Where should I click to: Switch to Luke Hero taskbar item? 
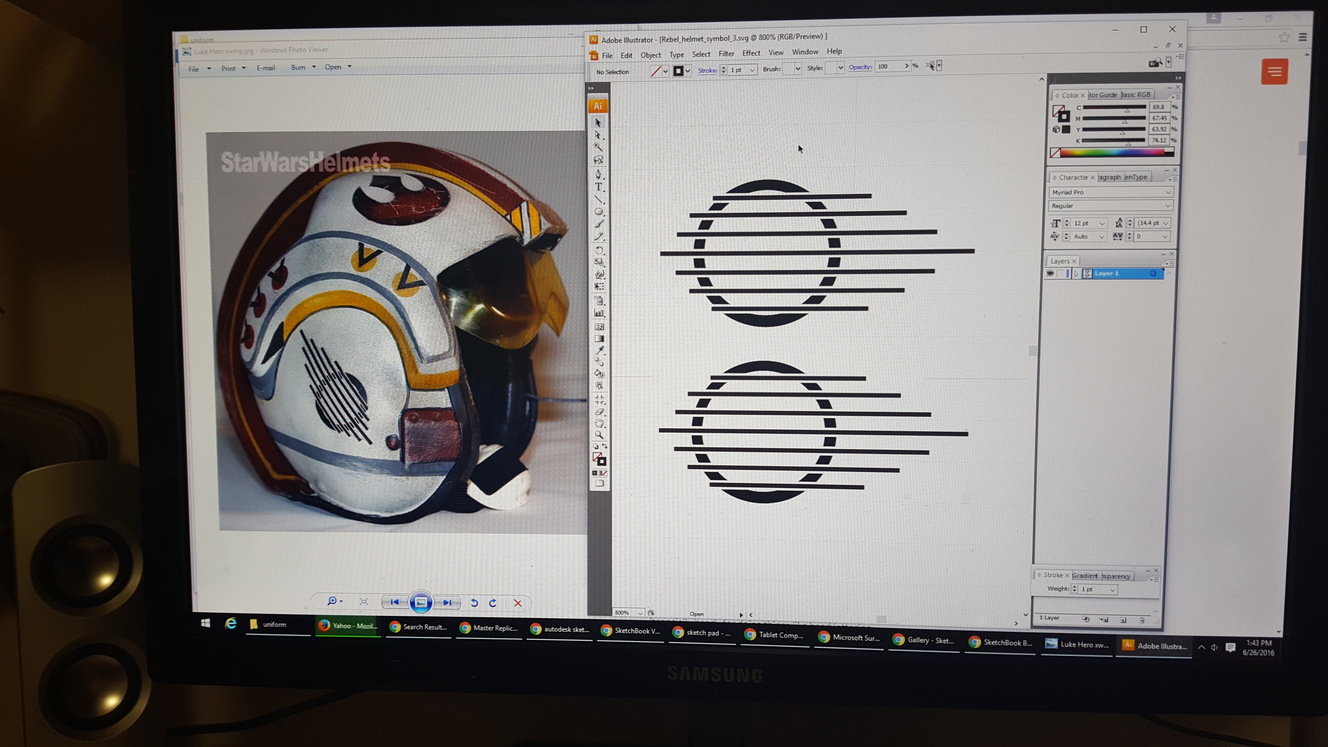click(1077, 645)
